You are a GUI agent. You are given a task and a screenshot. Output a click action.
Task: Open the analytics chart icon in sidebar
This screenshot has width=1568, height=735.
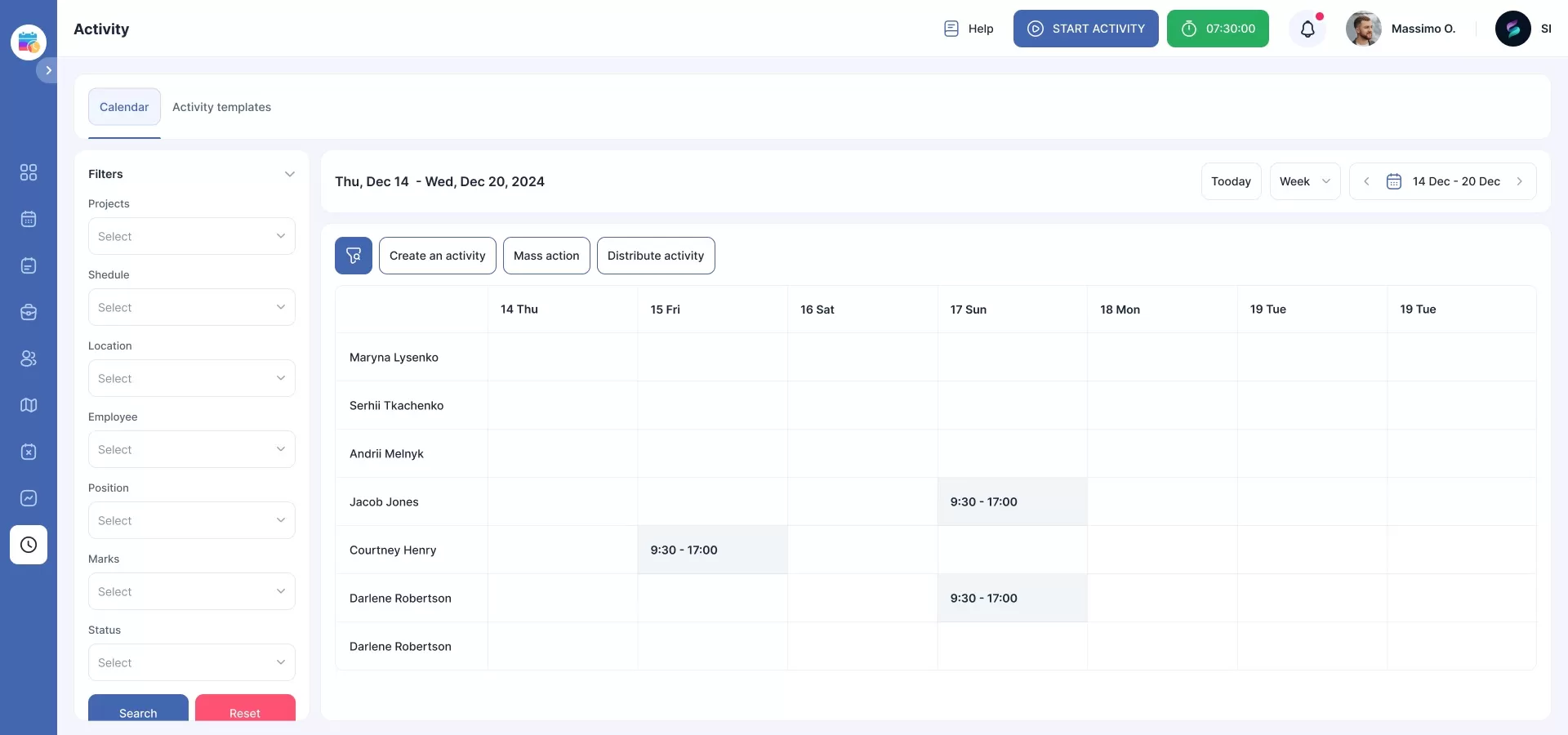29,498
